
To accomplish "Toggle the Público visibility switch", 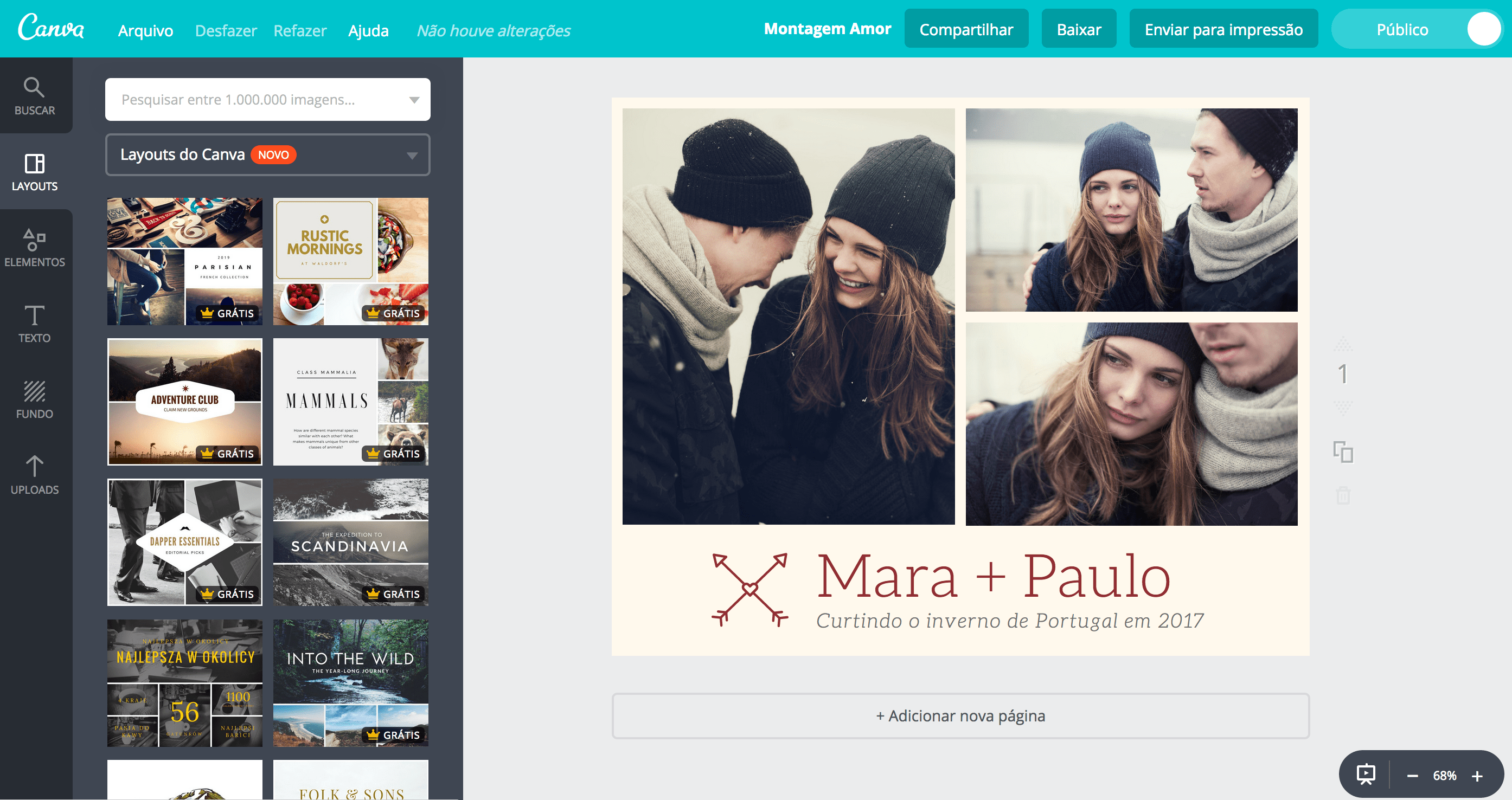I will point(1417,29).
